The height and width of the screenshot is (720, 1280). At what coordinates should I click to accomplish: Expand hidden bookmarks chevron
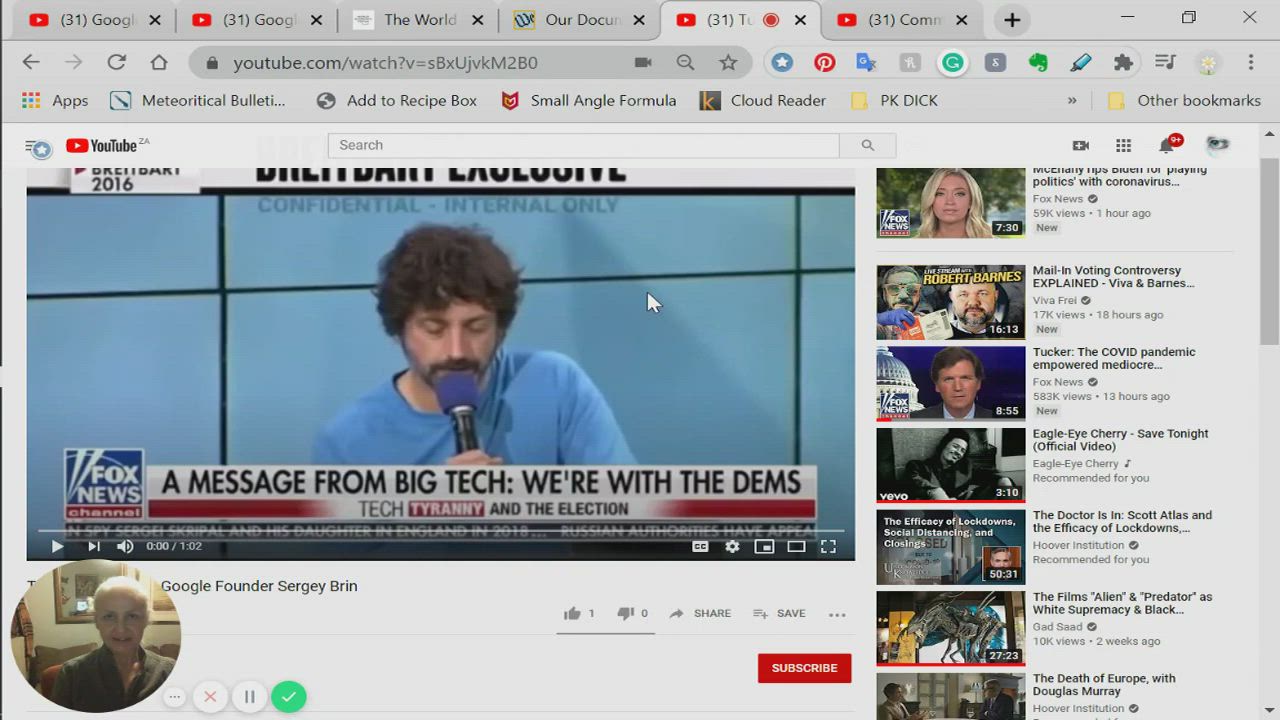pos(1072,100)
